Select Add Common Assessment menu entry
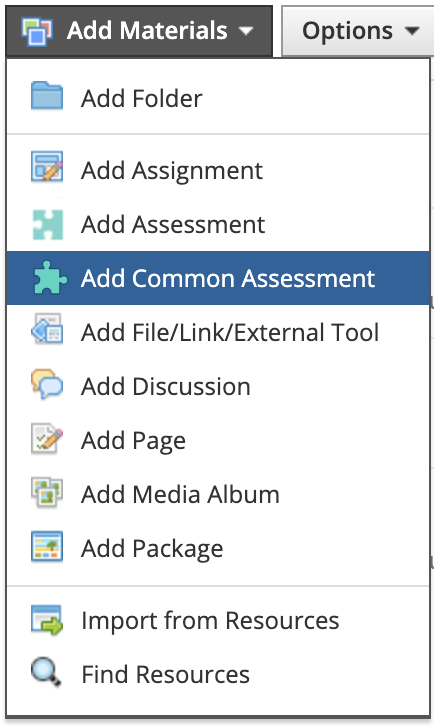The height and width of the screenshot is (726, 434). pos(218,278)
